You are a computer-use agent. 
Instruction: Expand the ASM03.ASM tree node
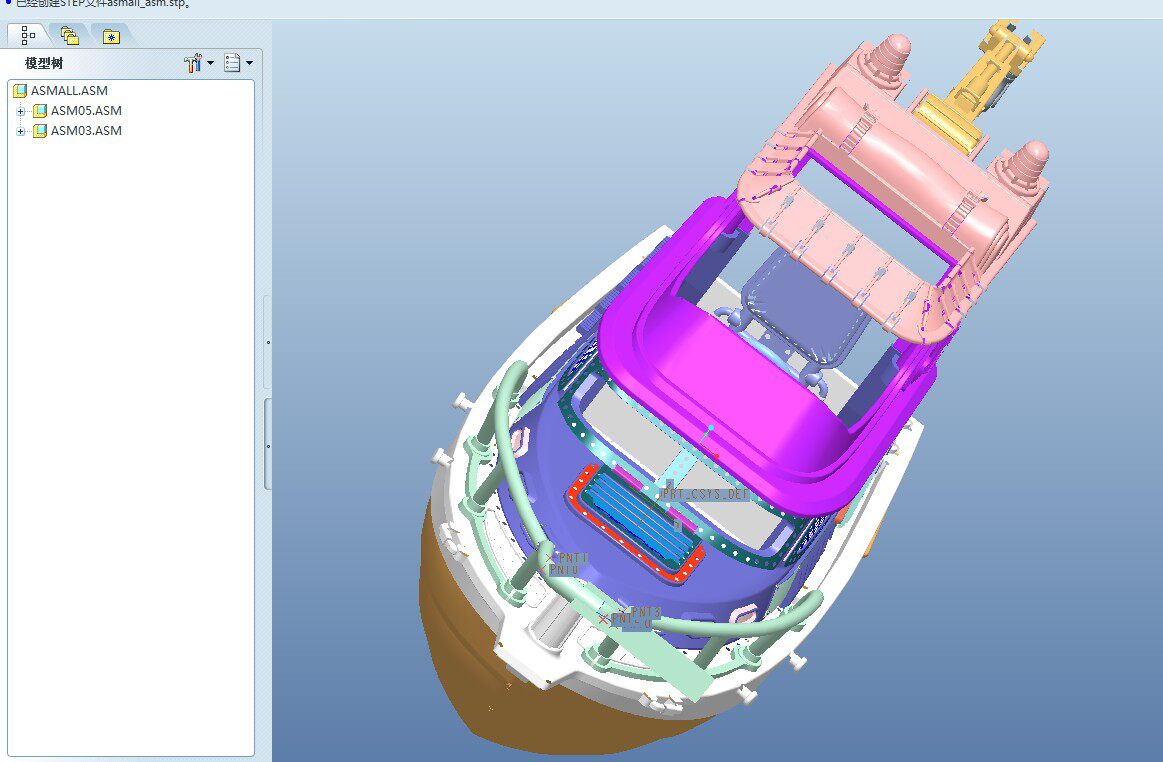(x=21, y=131)
